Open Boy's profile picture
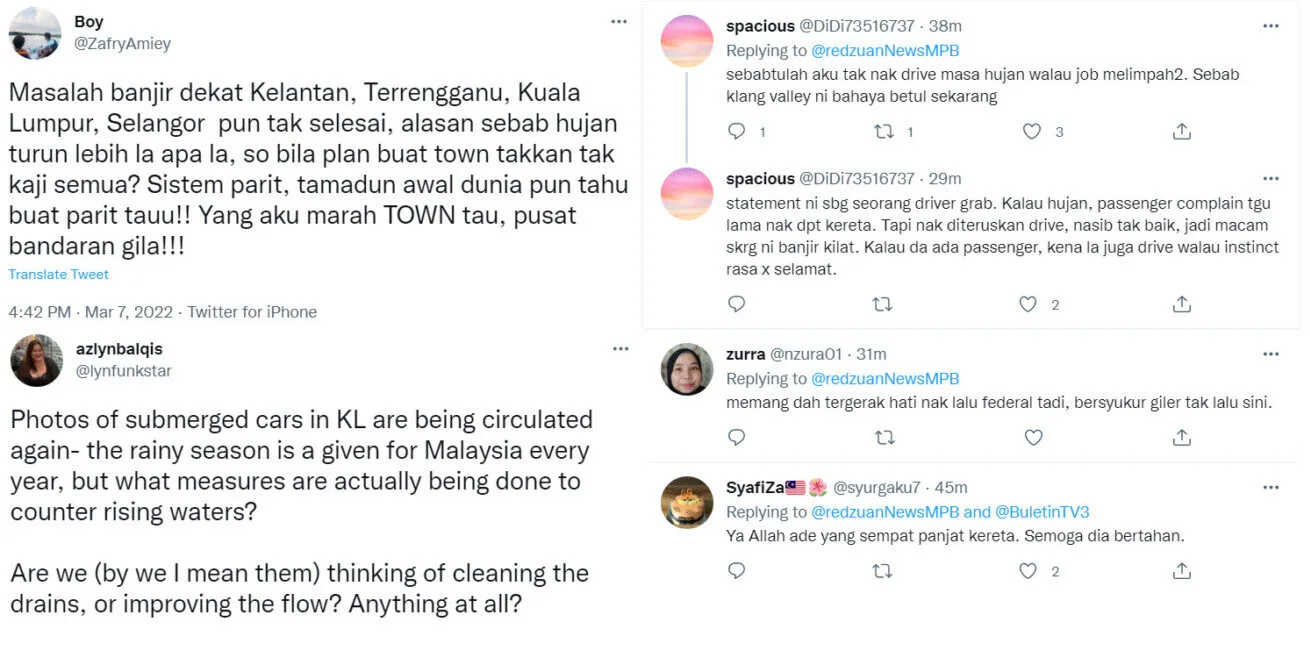Screen dimensions: 1310x648 point(35,33)
